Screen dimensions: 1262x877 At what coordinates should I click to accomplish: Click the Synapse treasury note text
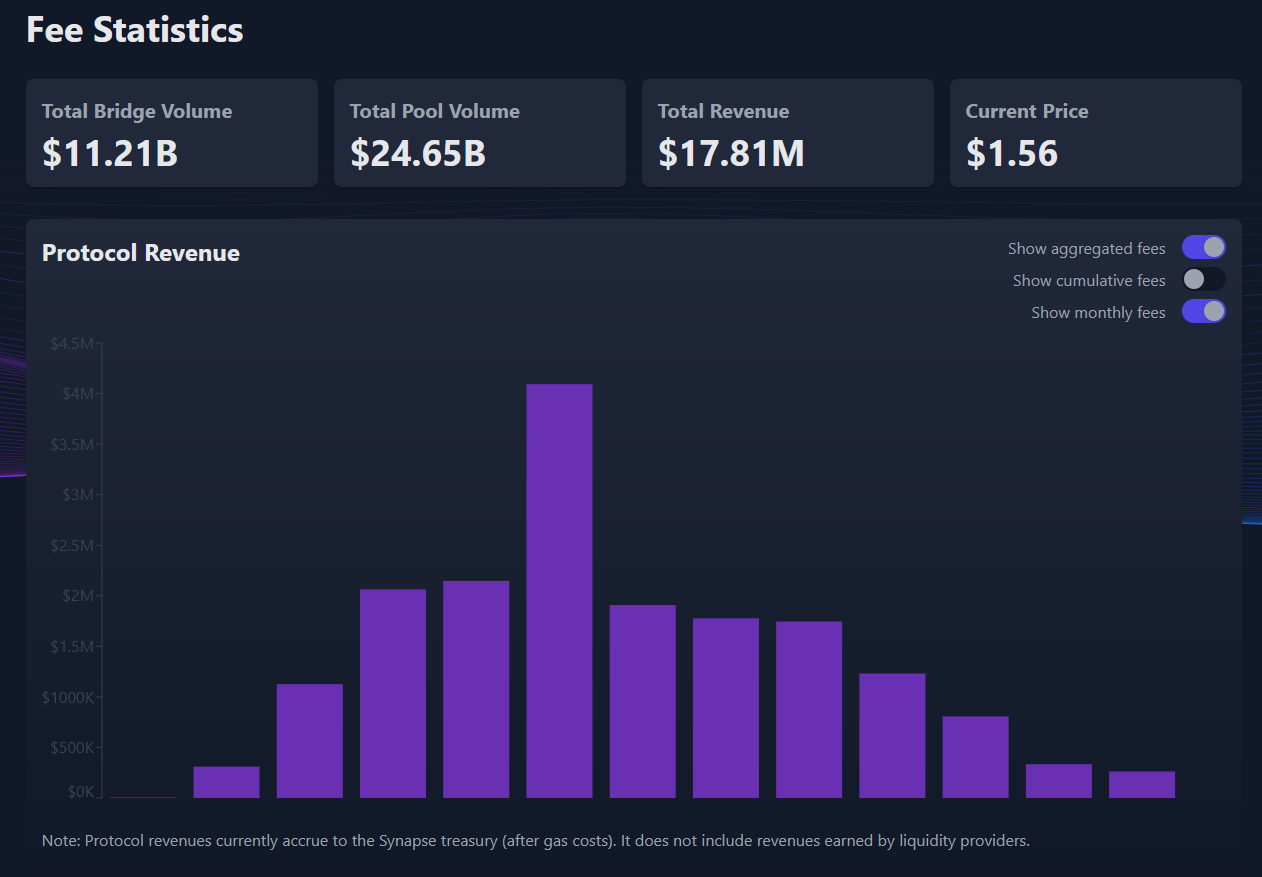pos(535,841)
